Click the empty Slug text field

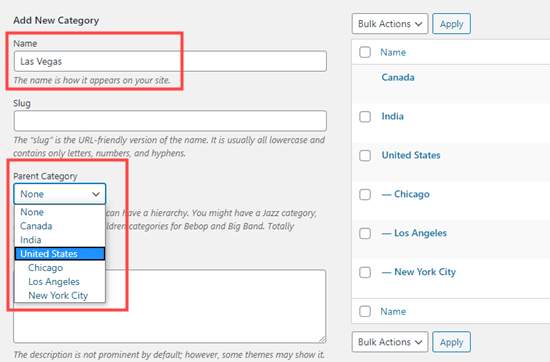pos(170,121)
